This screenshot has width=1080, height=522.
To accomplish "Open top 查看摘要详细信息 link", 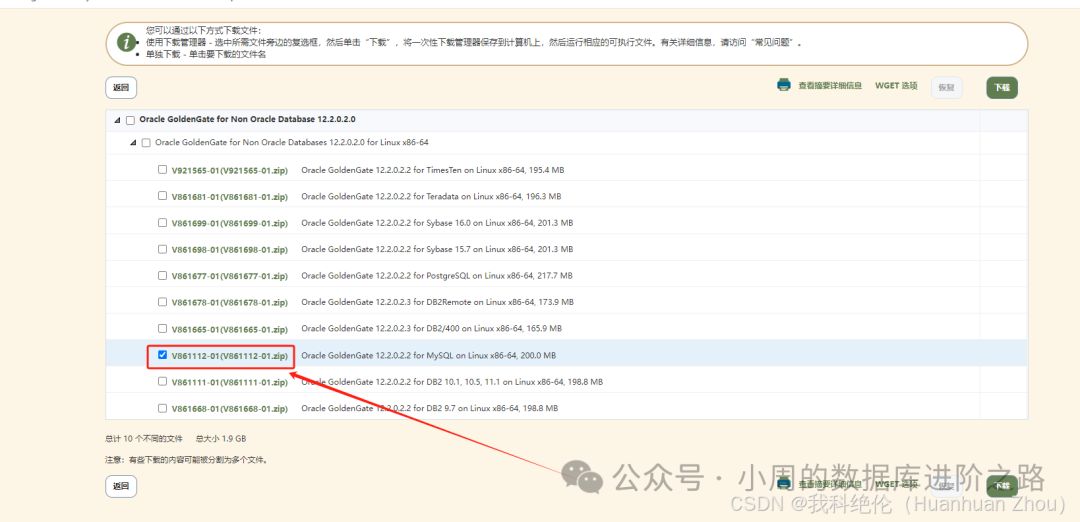I will coord(830,86).
